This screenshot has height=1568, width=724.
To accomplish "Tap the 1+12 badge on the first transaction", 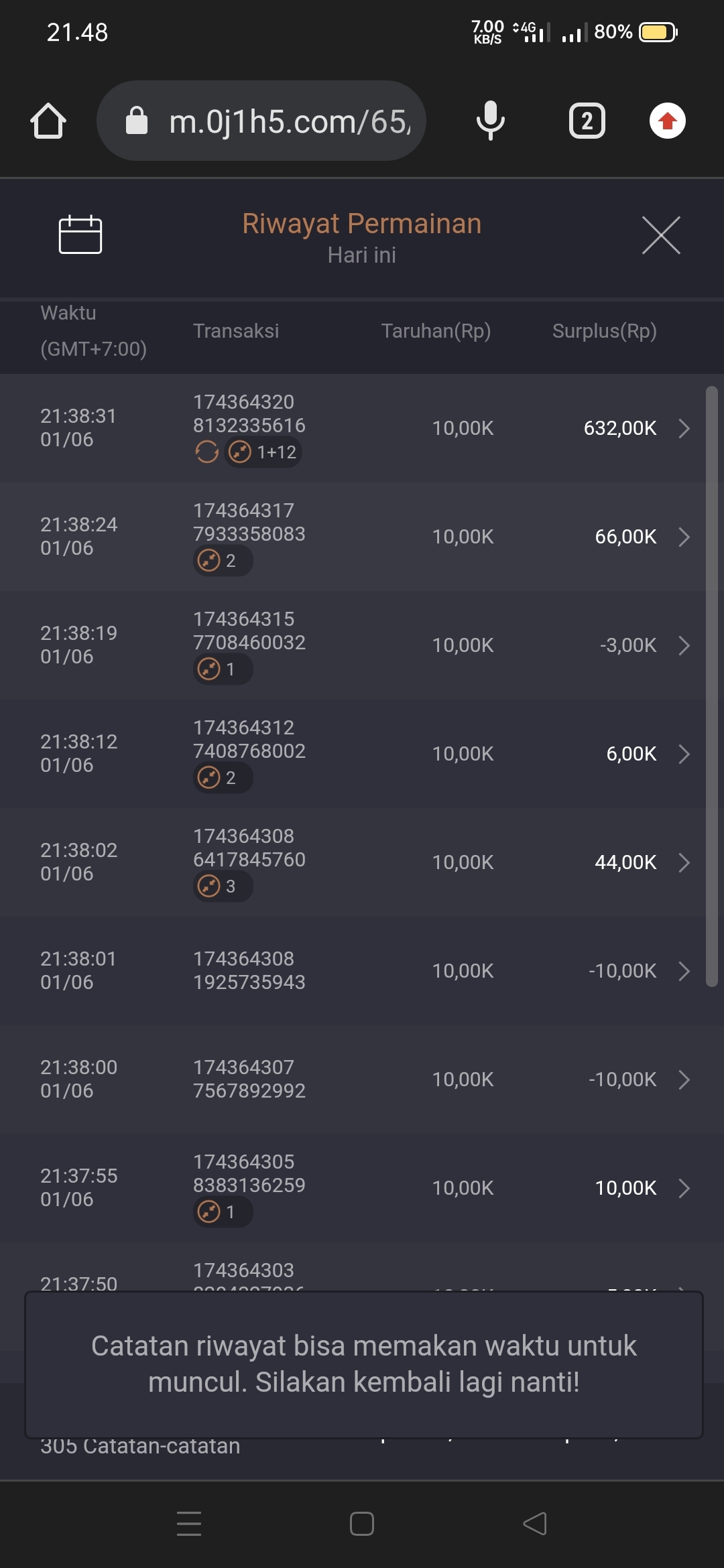I will (x=263, y=452).
